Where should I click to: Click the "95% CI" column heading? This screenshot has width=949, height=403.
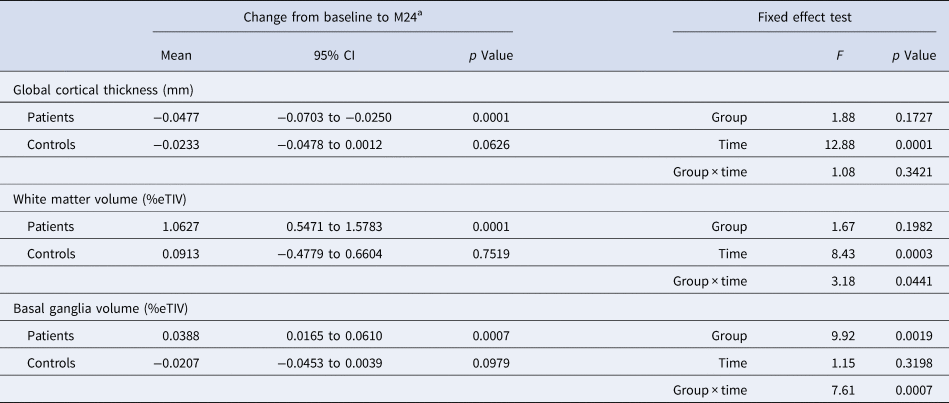(330, 56)
